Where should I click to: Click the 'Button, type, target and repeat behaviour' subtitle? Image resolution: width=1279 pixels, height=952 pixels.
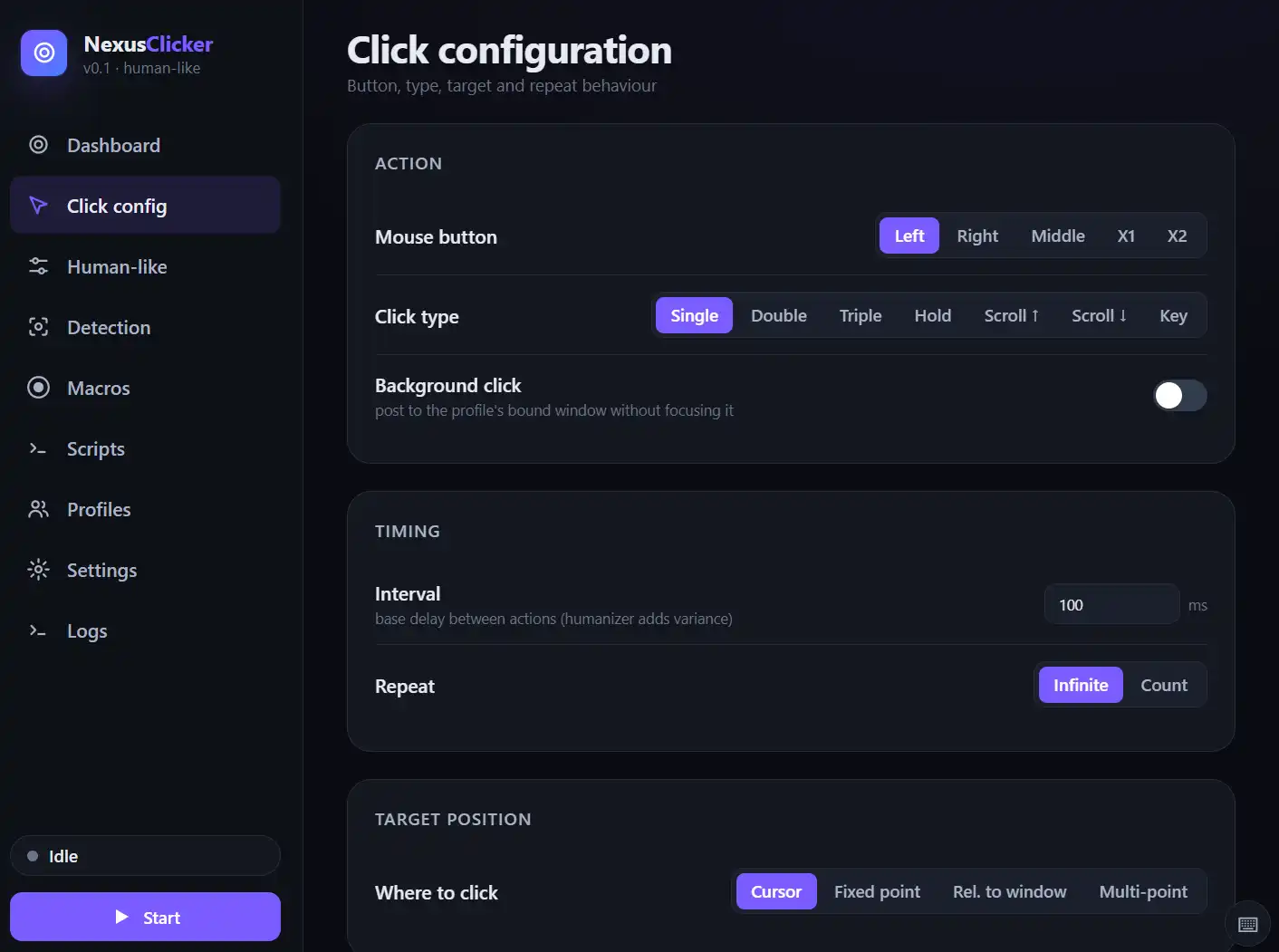[502, 86]
